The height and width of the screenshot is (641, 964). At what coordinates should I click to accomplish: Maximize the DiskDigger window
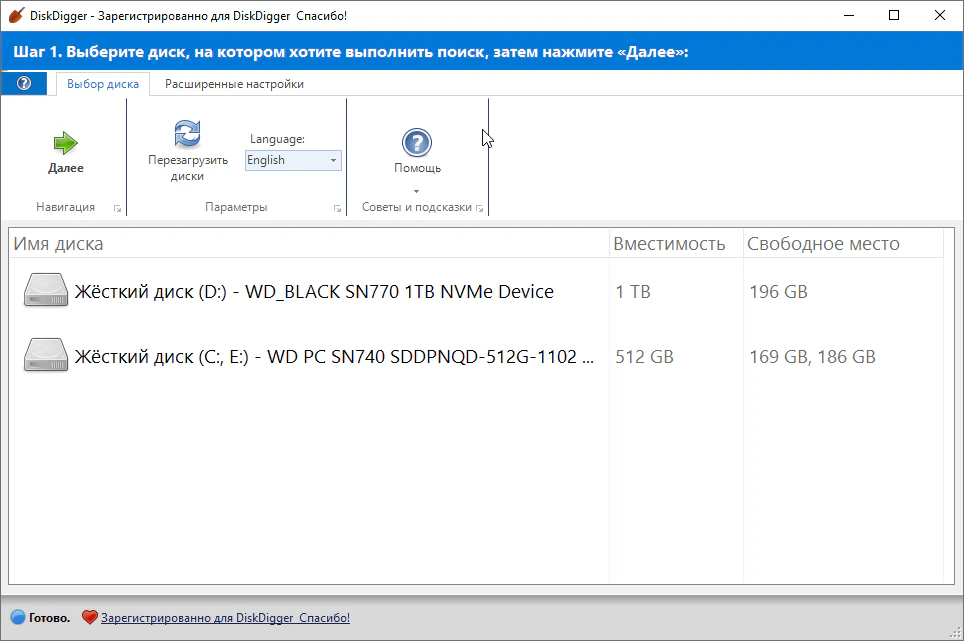pyautogui.click(x=894, y=15)
